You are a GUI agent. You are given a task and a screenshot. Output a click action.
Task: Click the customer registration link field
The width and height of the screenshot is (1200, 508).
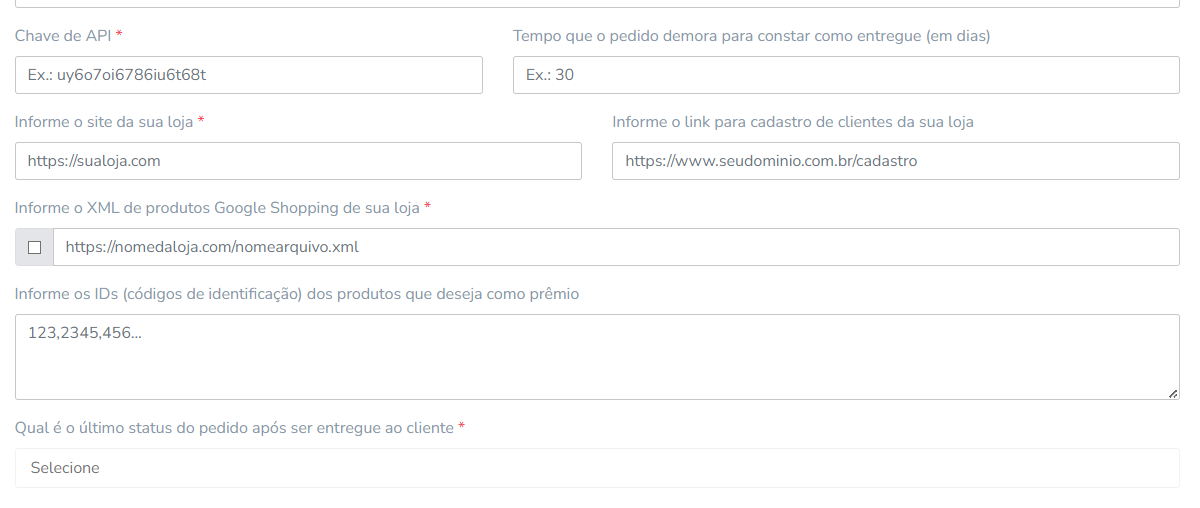896,161
